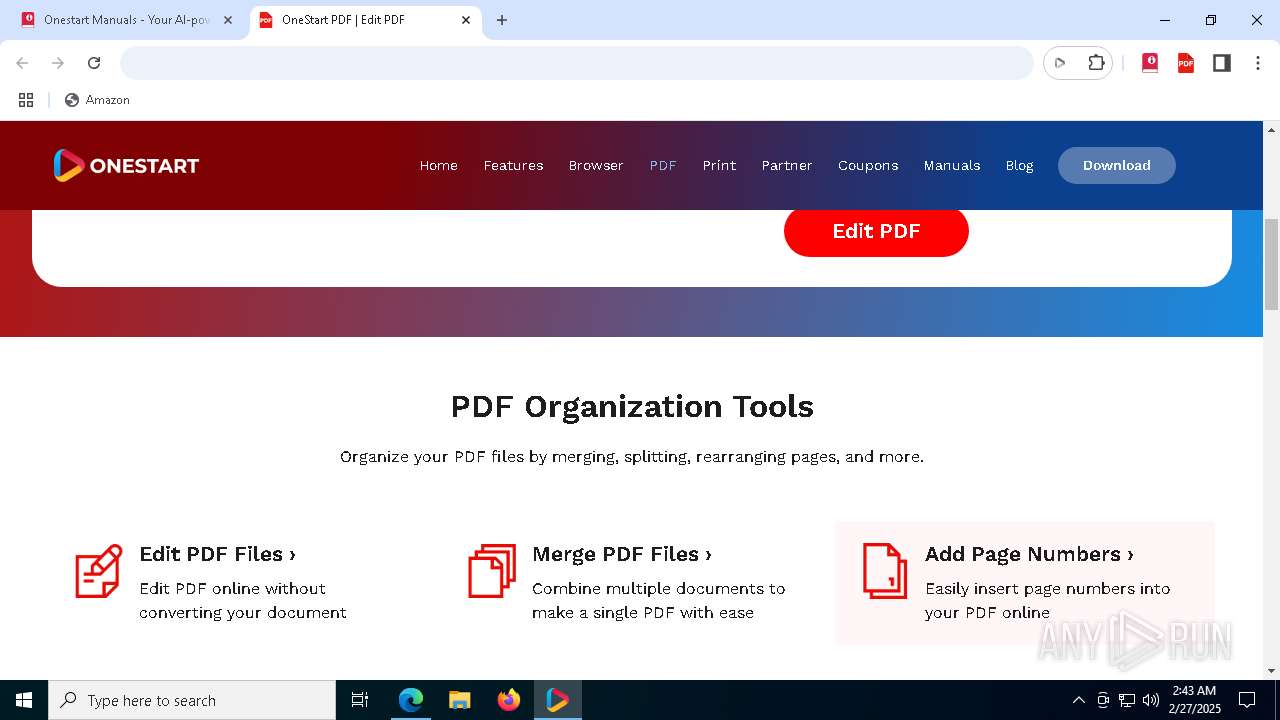The width and height of the screenshot is (1280, 720).
Task: Click the Download button in header
Action: point(1117,165)
